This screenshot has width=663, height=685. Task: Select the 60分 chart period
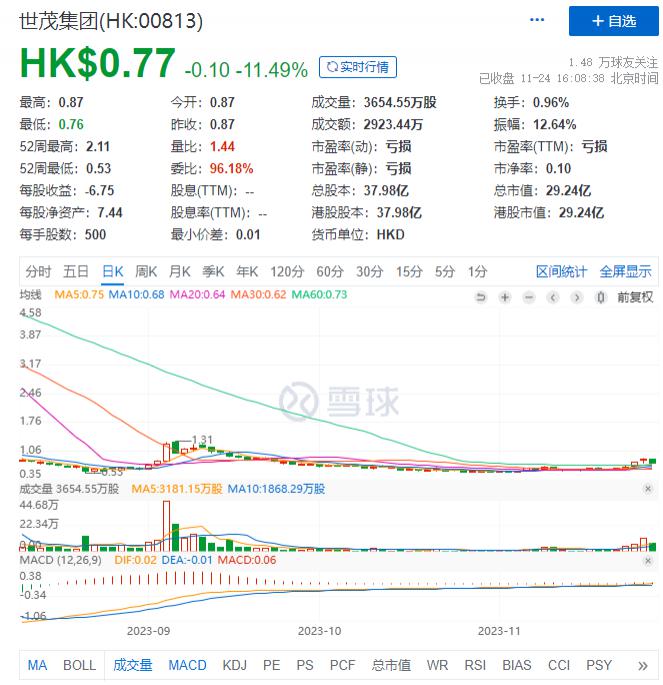coord(330,271)
